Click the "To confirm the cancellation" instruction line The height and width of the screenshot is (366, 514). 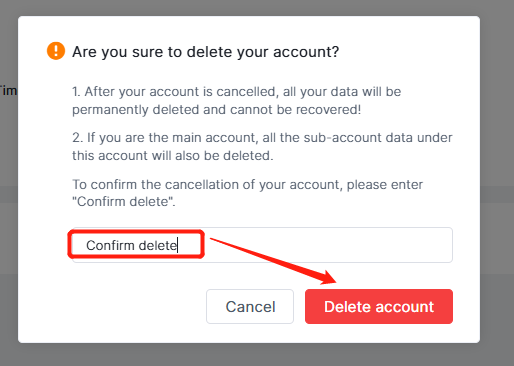click(247, 184)
